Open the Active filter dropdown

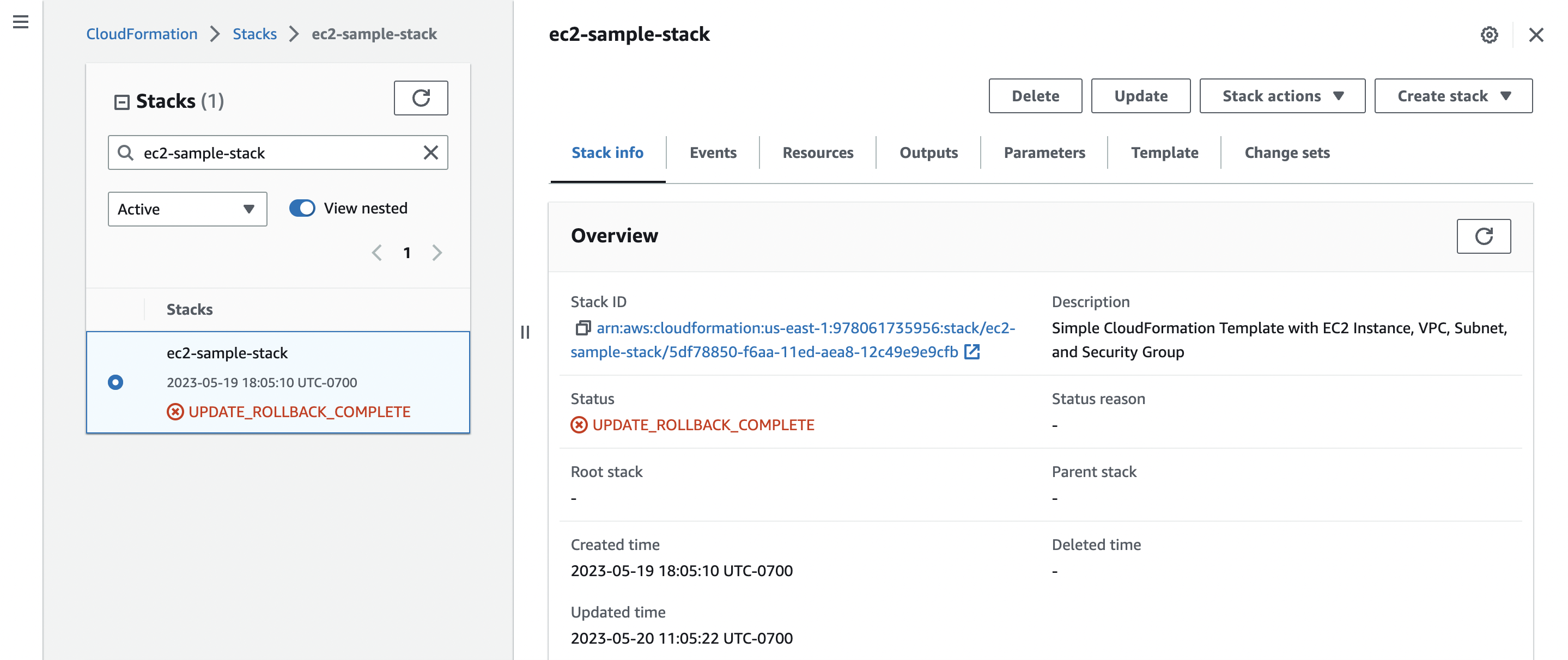tap(187, 209)
